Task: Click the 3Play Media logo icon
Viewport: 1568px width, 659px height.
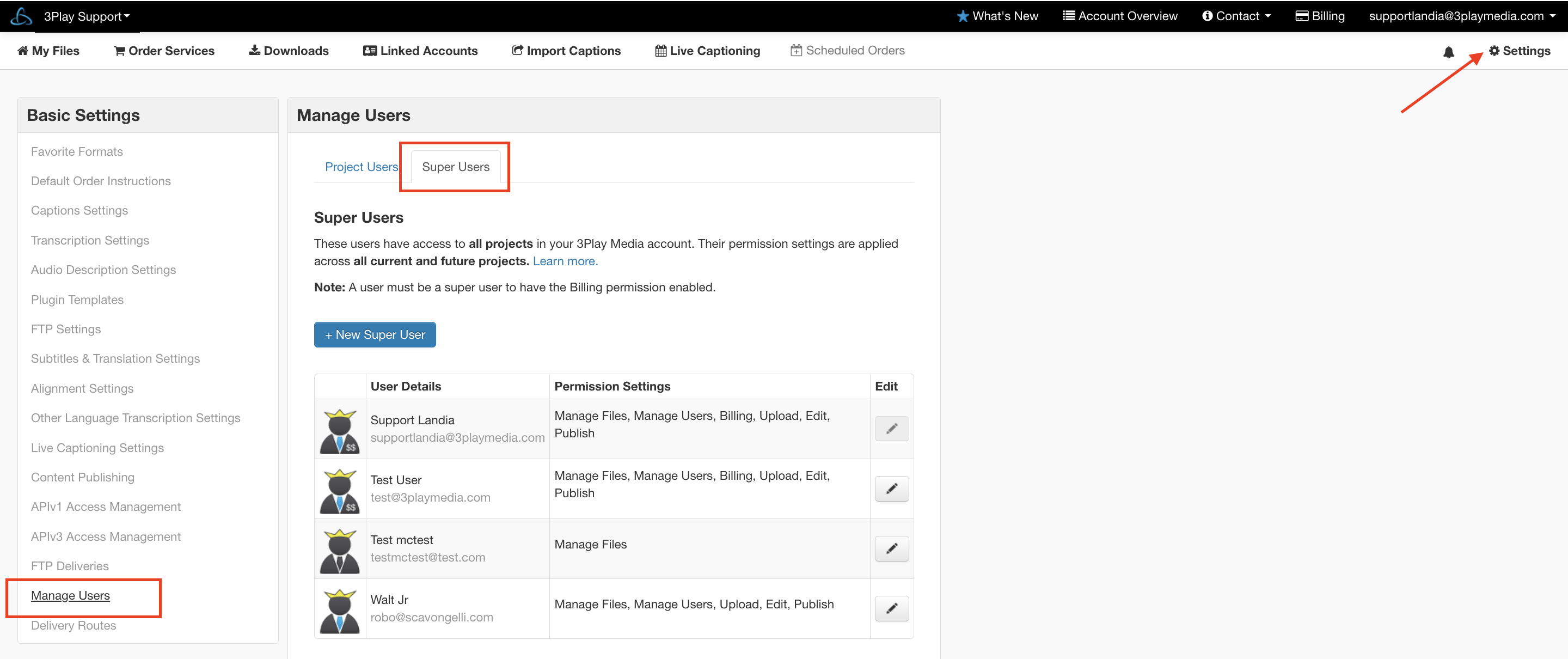Action: pos(21,16)
